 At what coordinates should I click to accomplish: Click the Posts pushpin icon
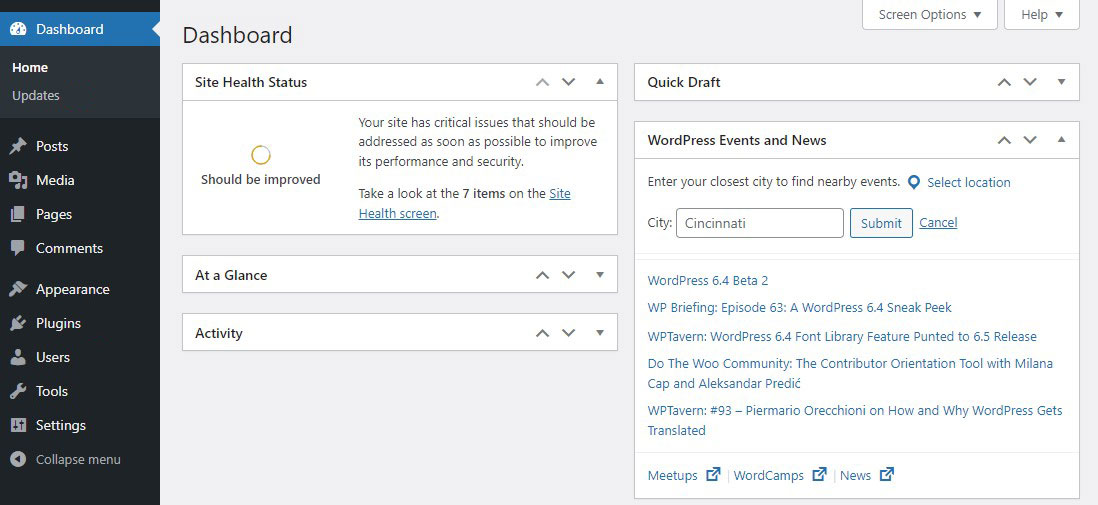tap(18, 146)
